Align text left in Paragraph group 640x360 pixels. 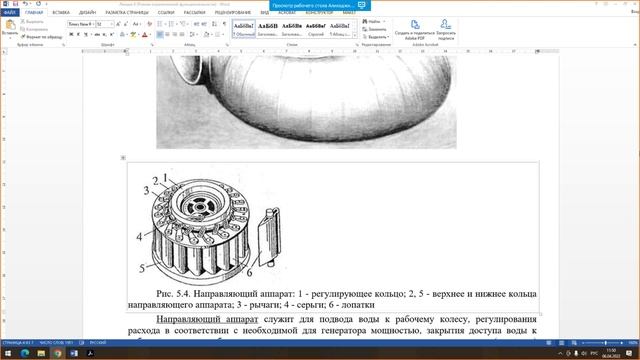click(160, 35)
